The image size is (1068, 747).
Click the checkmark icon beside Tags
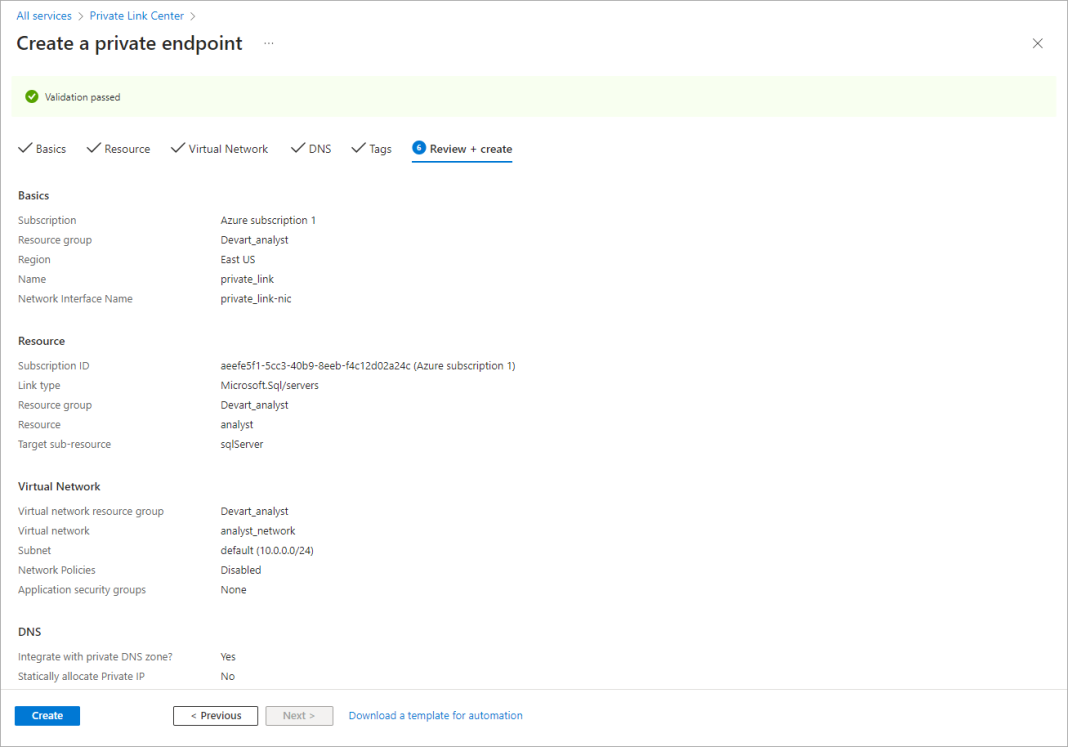(358, 148)
